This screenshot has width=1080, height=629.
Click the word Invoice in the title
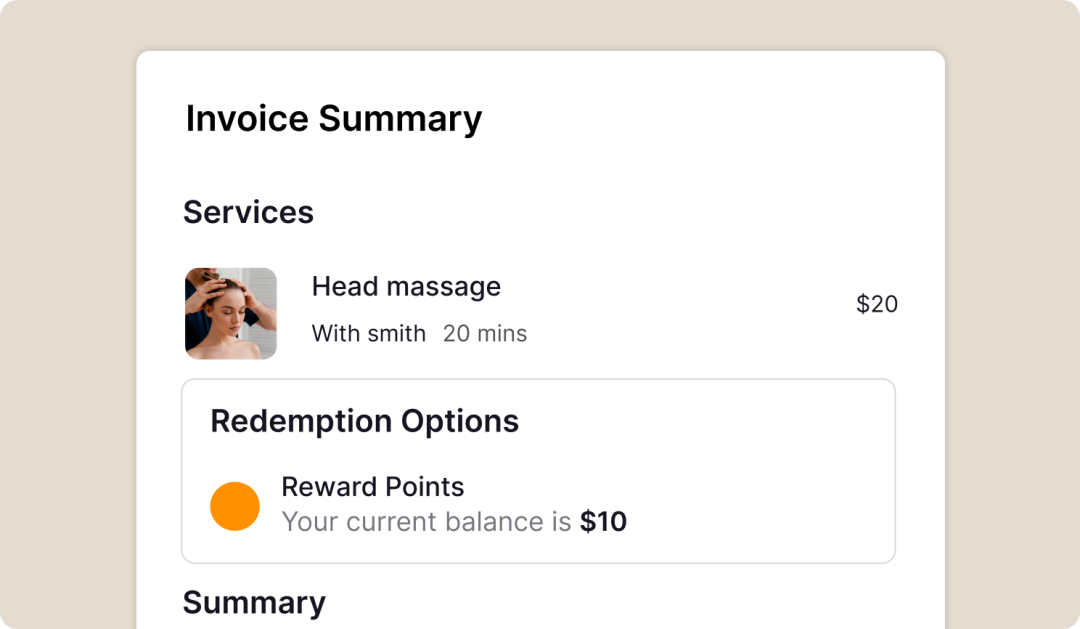[x=247, y=118]
